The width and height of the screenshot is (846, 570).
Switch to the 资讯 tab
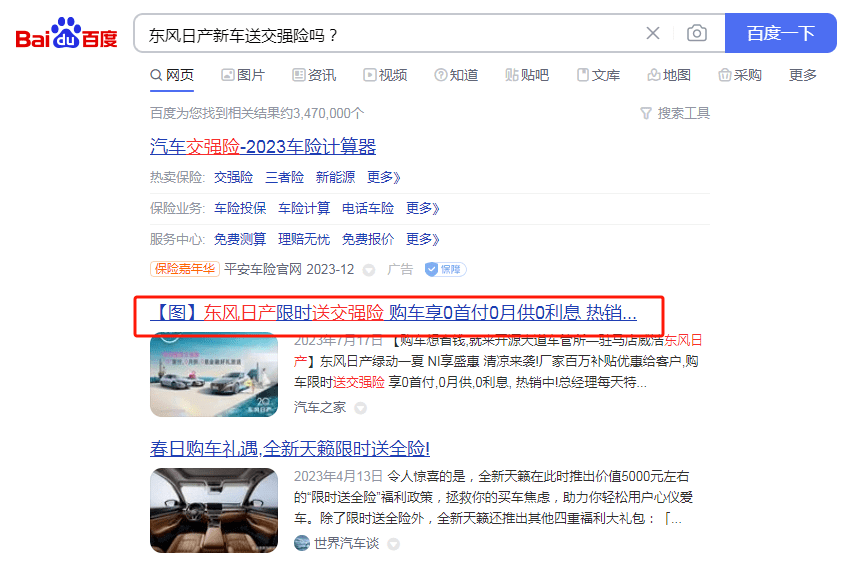(x=314, y=75)
